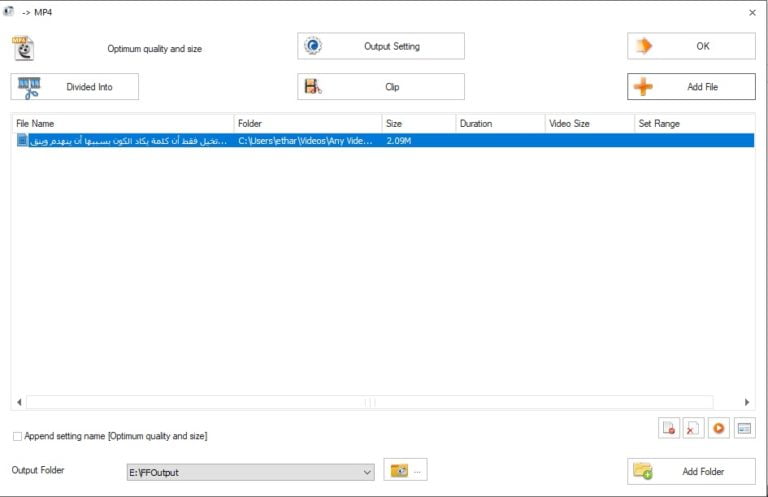768x497 pixels.
Task: Click the MP4 format icon
Action: point(23,47)
